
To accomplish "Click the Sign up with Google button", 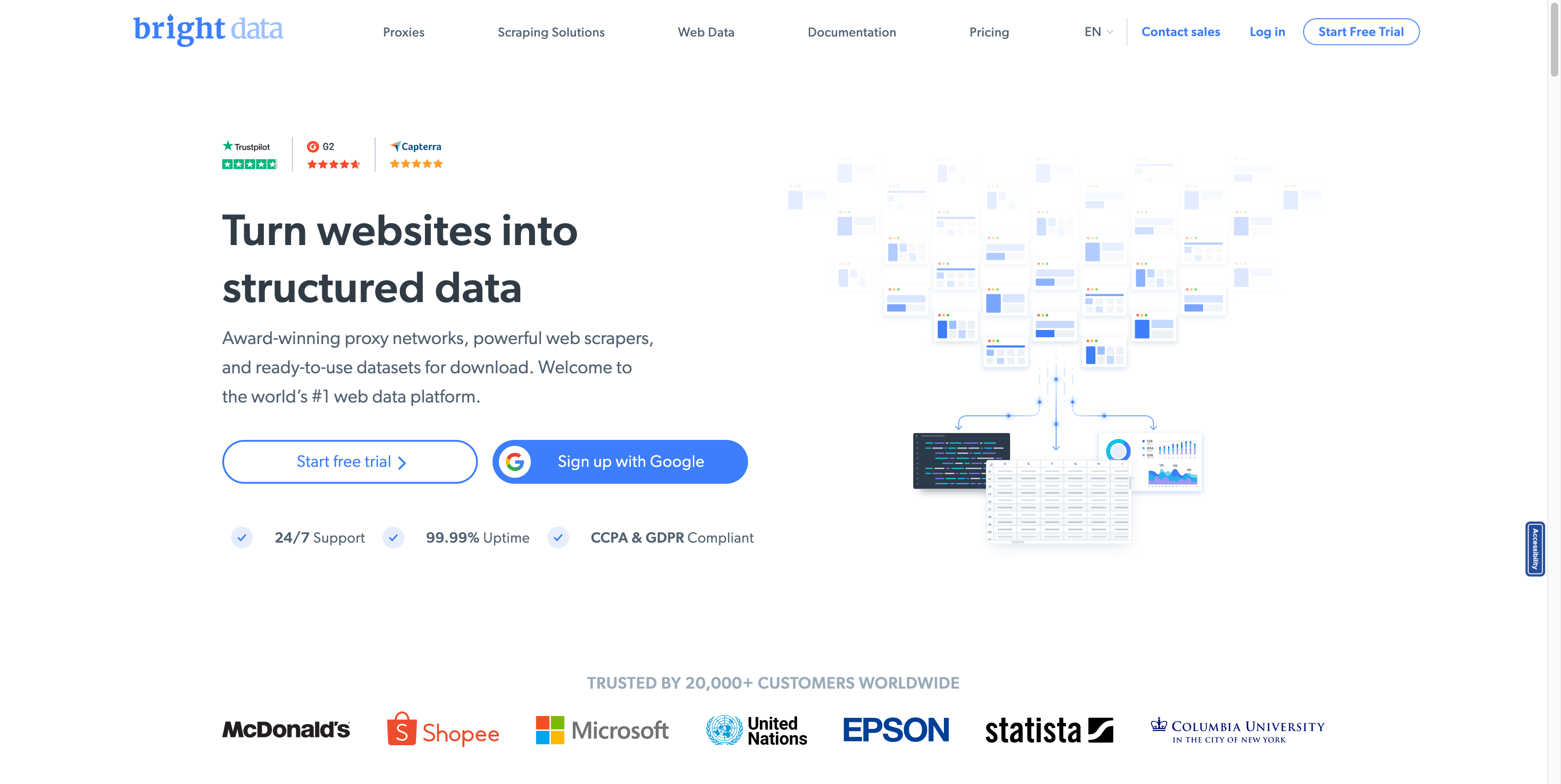I will tap(620, 461).
